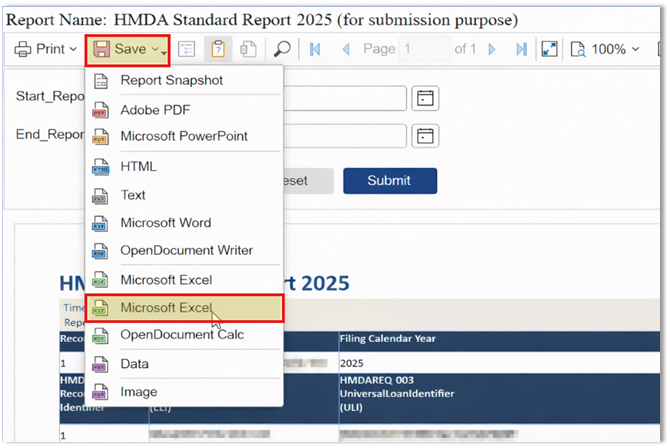Image resolution: width=670 pixels, height=448 pixels.
Task: Open the search magnifier tool
Action: pyautogui.click(x=283, y=49)
